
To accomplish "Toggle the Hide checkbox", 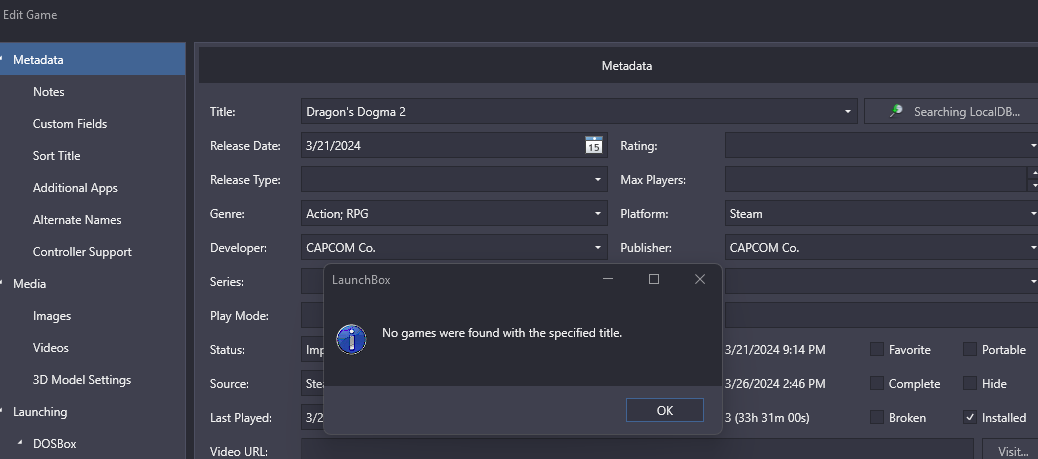I will click(970, 383).
